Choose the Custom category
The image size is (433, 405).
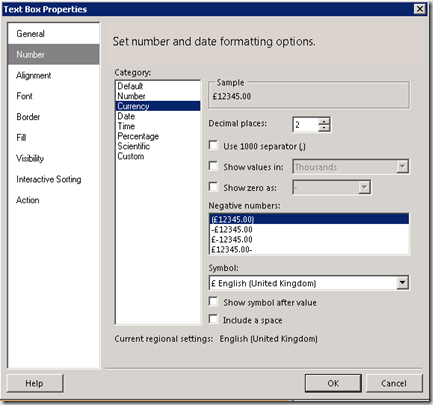click(131, 156)
